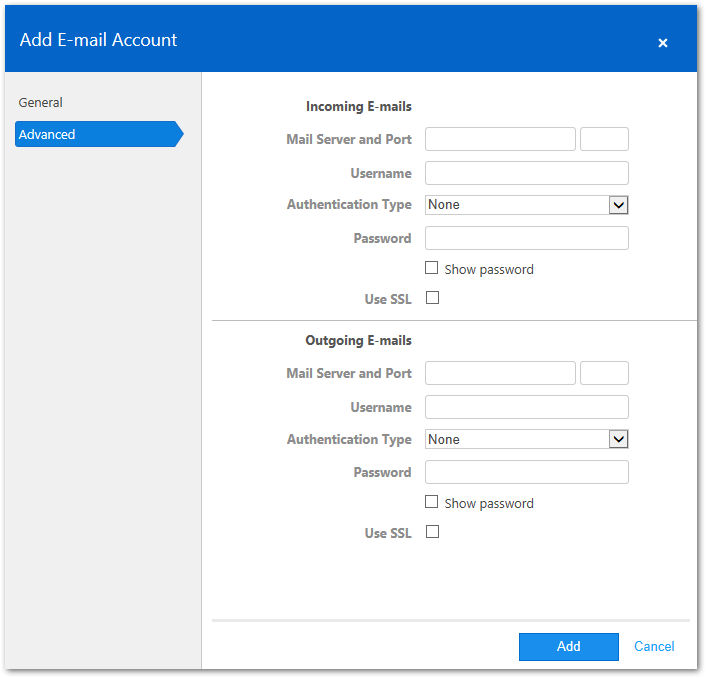Focus the incoming Username field
Viewport: 706px width, 678px height.
click(526, 173)
